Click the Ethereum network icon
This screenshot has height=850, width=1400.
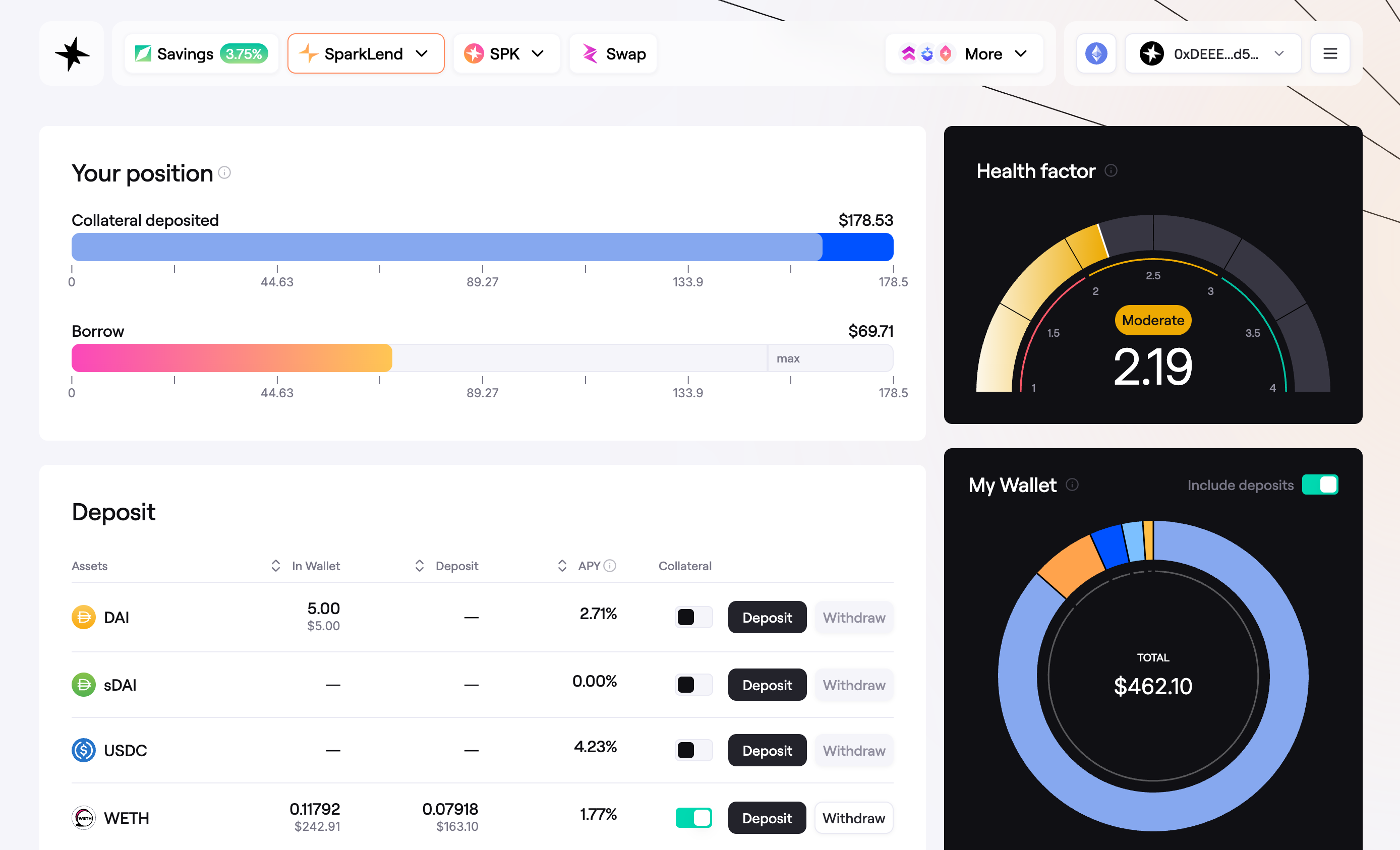point(1096,54)
